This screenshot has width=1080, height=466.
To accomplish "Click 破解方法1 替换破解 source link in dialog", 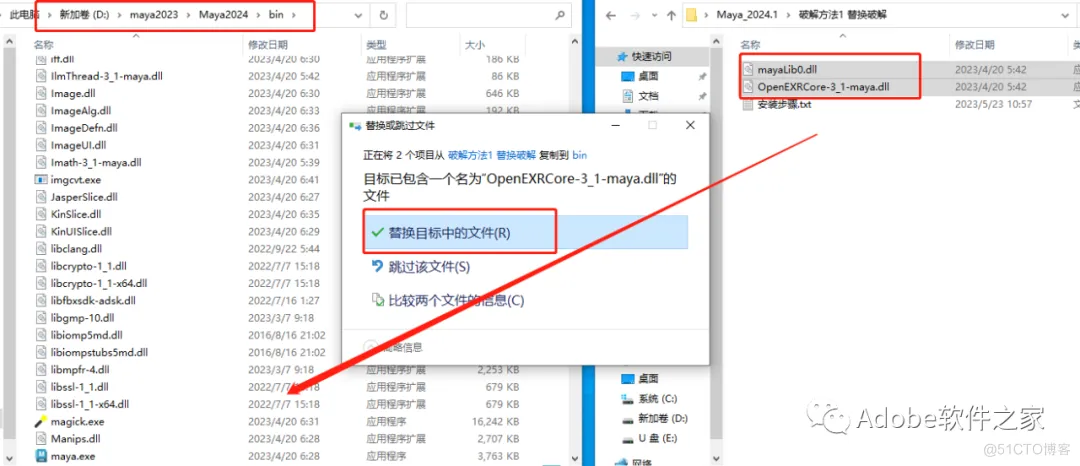I will [x=491, y=156].
